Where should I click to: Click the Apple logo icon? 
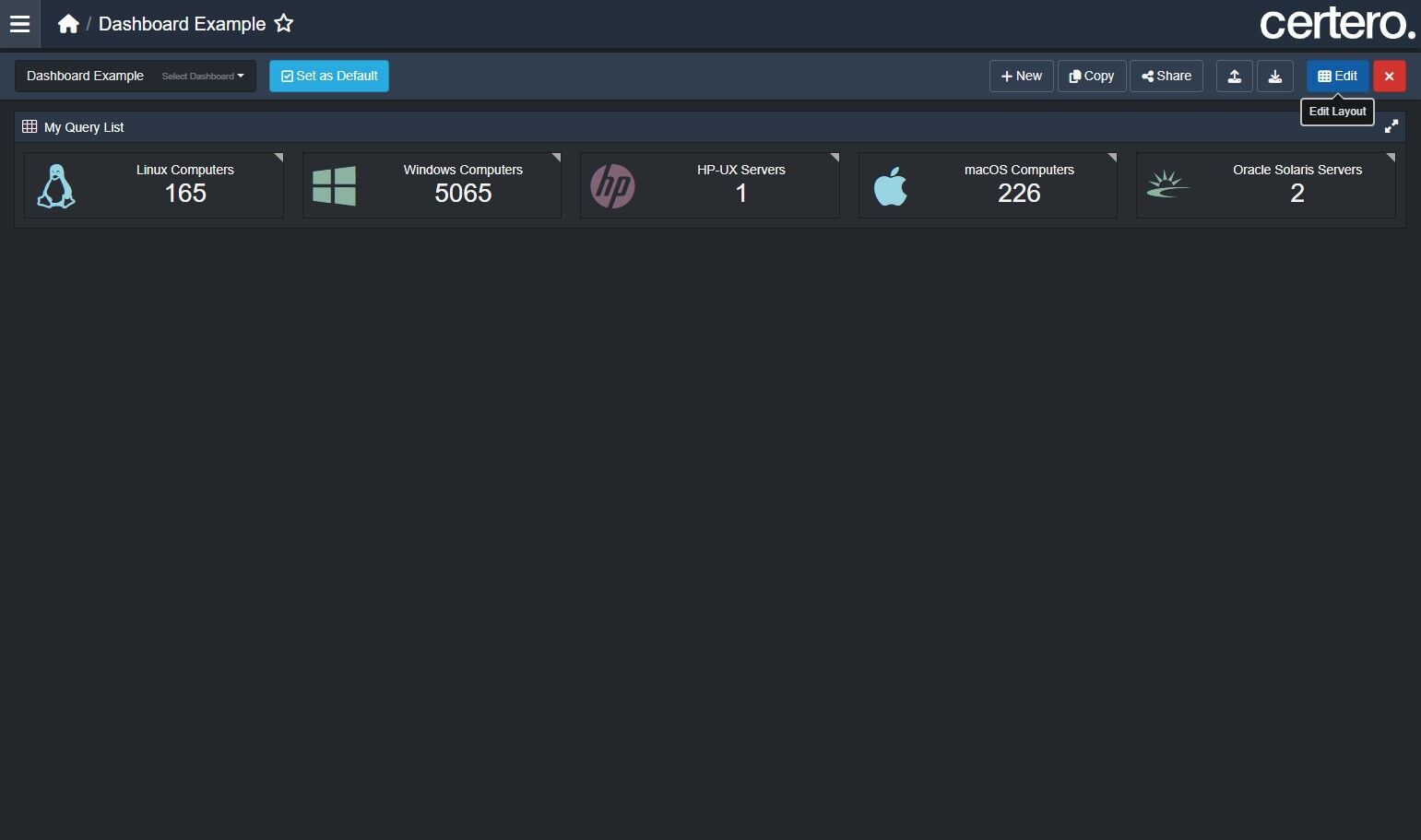891,186
